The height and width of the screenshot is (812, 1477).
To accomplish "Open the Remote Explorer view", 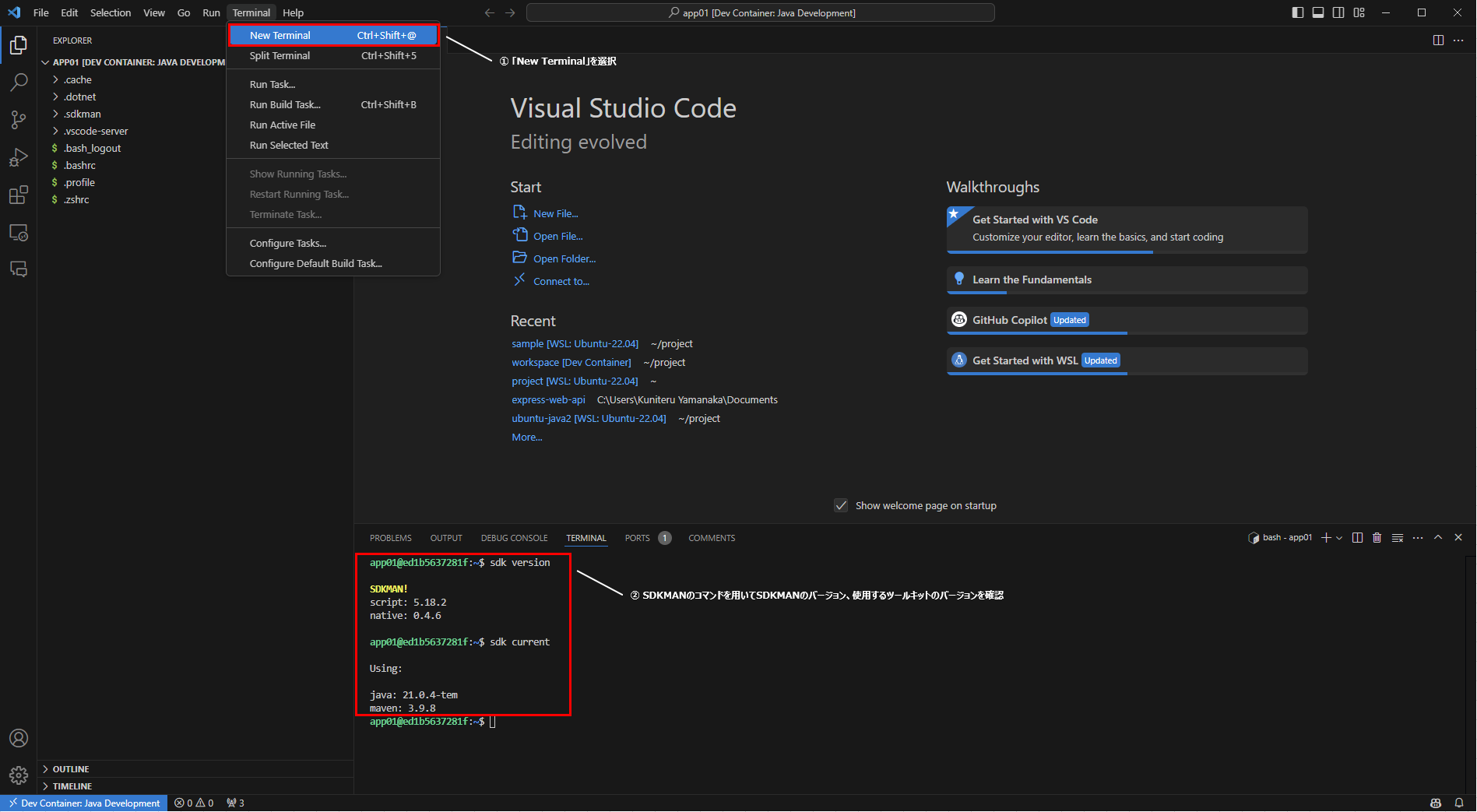I will click(18, 232).
